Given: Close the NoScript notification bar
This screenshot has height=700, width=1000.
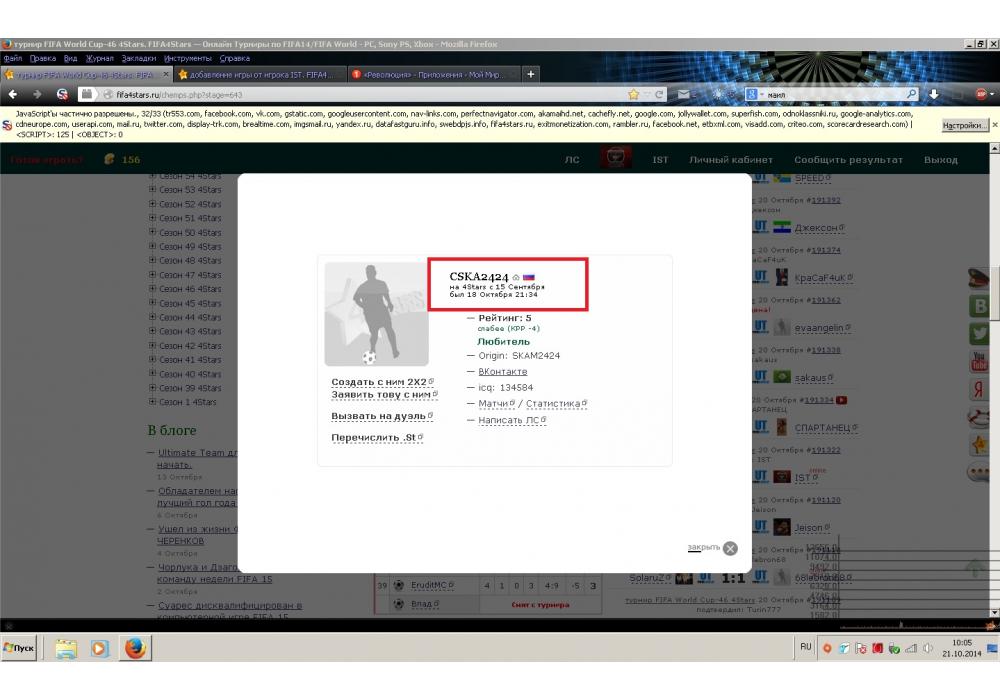Looking at the screenshot, I should click(x=994, y=125).
